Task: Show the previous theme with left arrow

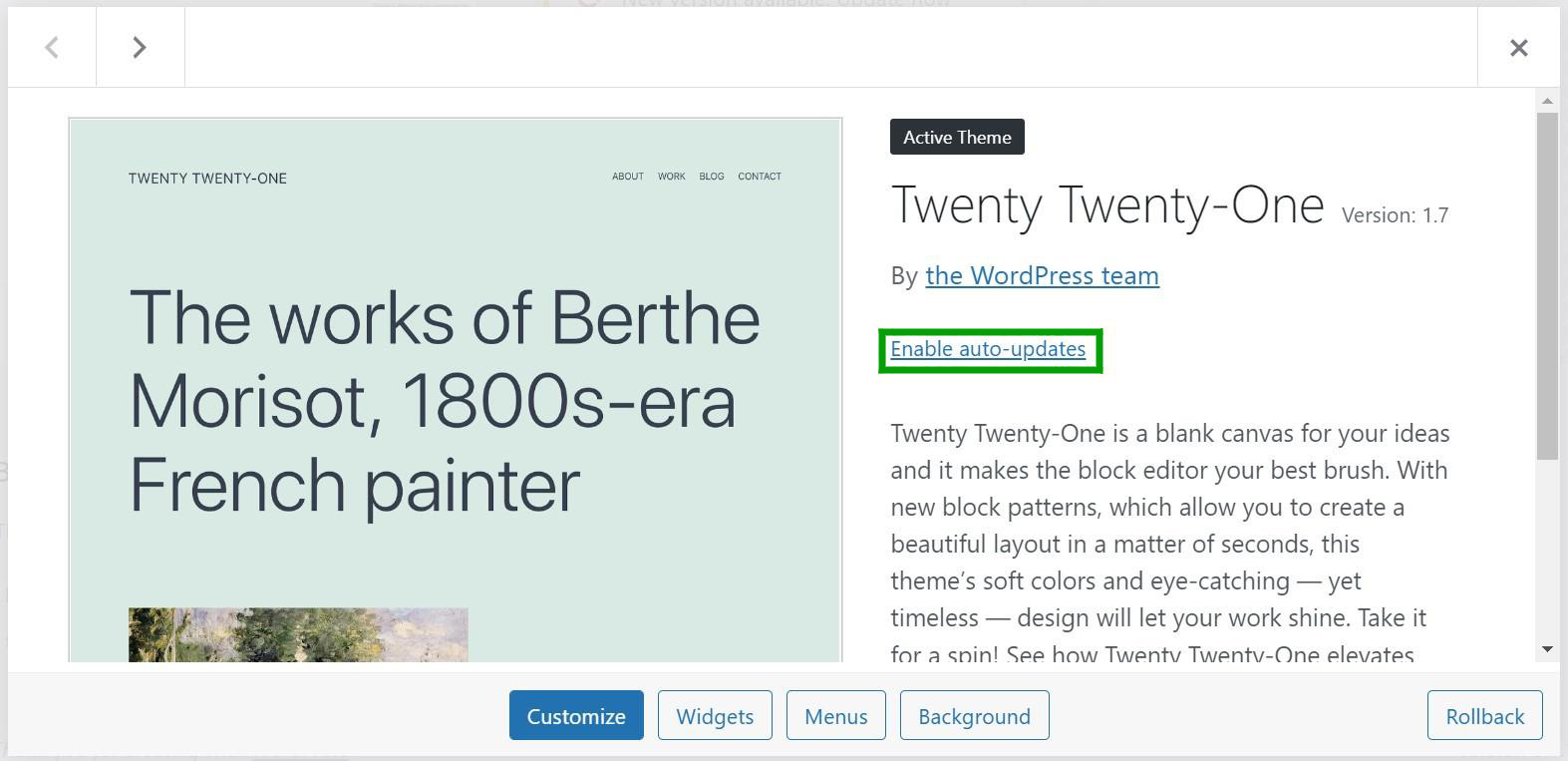Action: [52, 47]
